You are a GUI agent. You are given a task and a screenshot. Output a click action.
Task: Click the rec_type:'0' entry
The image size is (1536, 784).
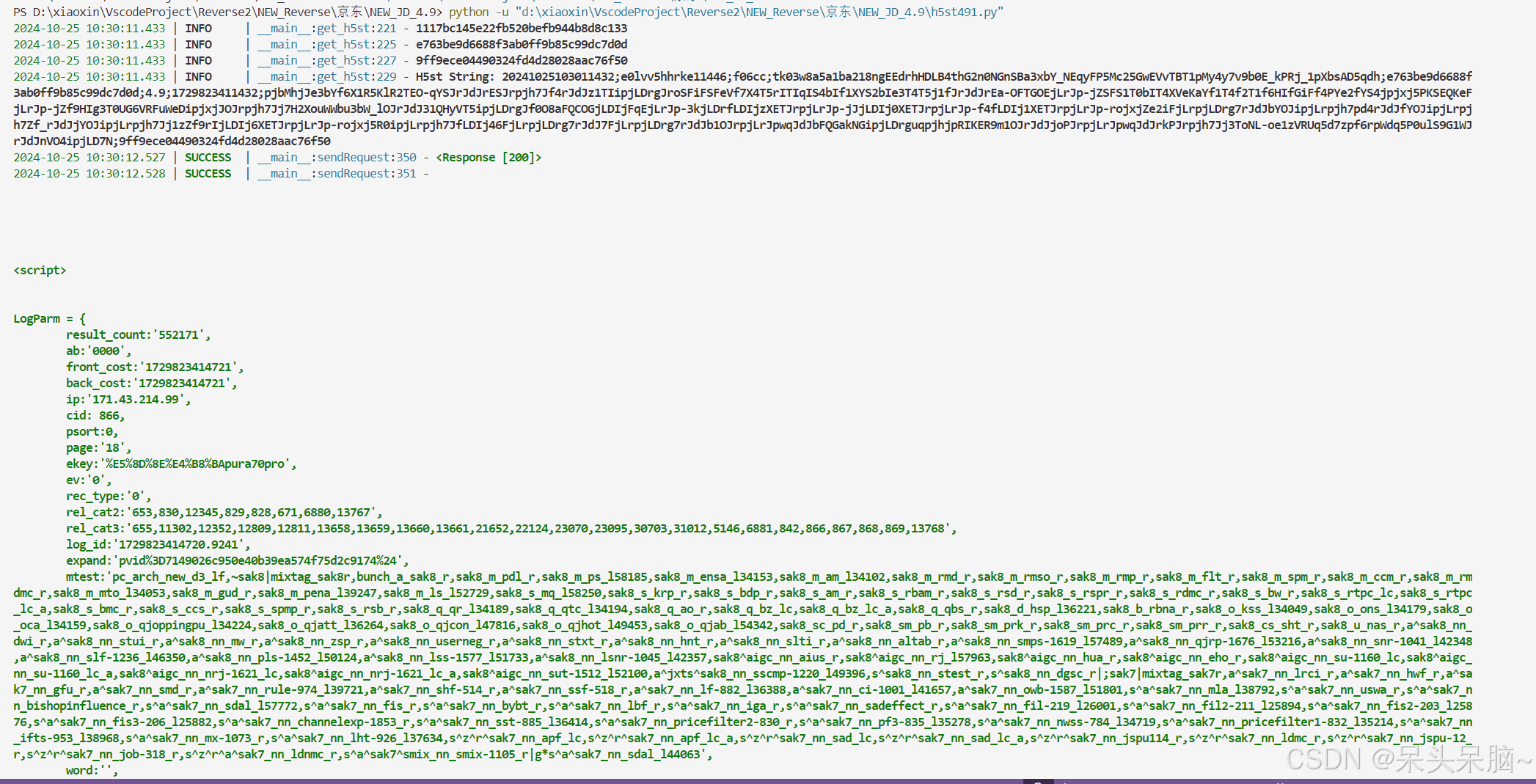(x=109, y=496)
